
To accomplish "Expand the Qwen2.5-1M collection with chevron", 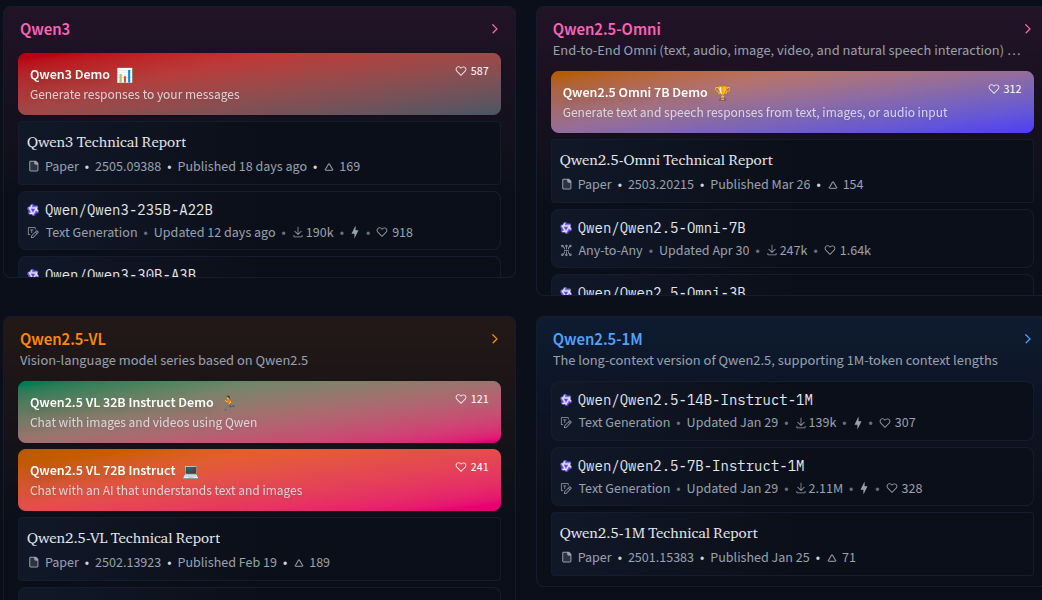I will 1027,339.
